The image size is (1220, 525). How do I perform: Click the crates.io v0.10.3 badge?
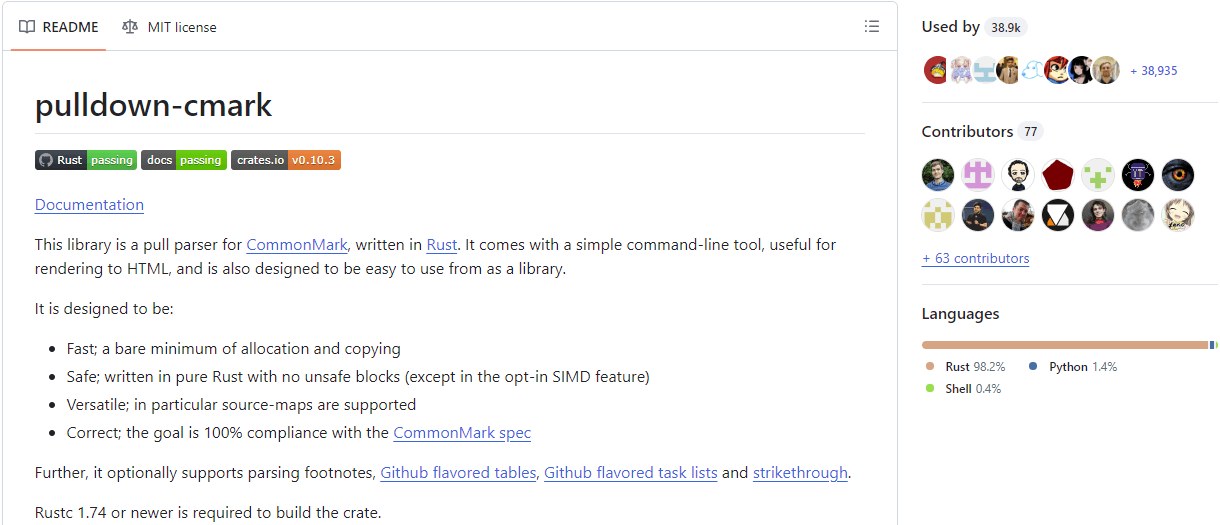pos(286,160)
